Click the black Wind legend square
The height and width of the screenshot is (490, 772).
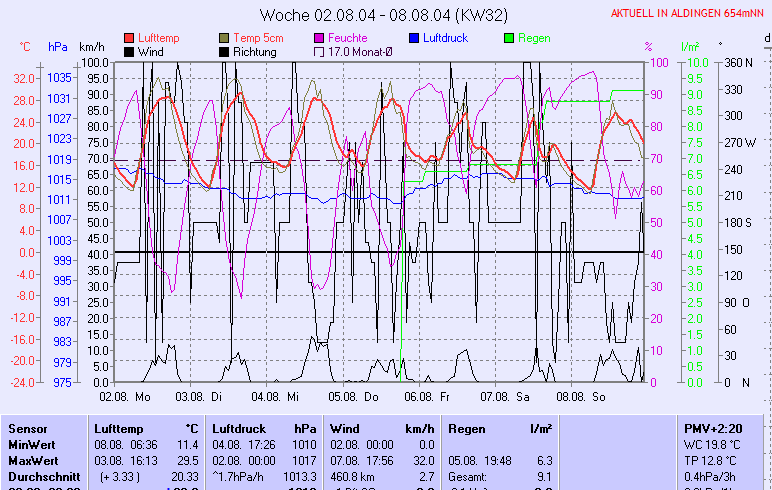pos(128,51)
